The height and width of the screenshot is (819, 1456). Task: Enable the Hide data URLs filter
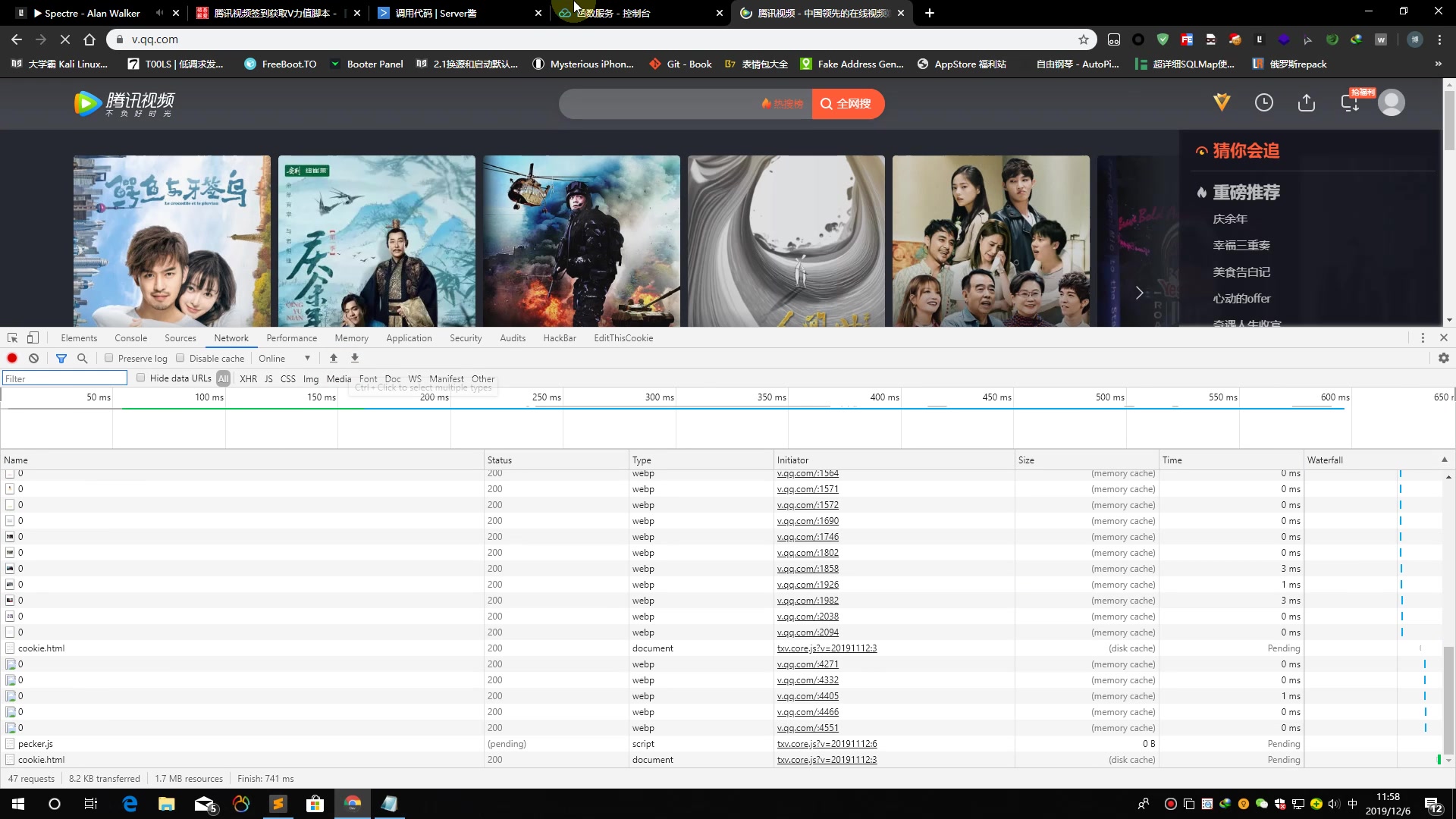click(x=140, y=378)
